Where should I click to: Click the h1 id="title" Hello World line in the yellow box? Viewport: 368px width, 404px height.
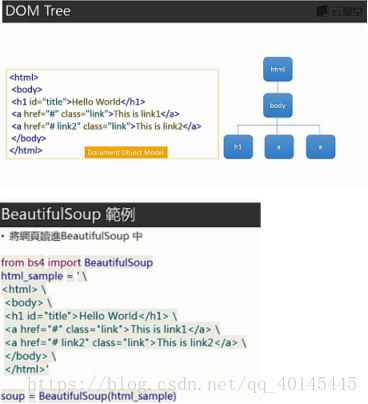point(78,102)
